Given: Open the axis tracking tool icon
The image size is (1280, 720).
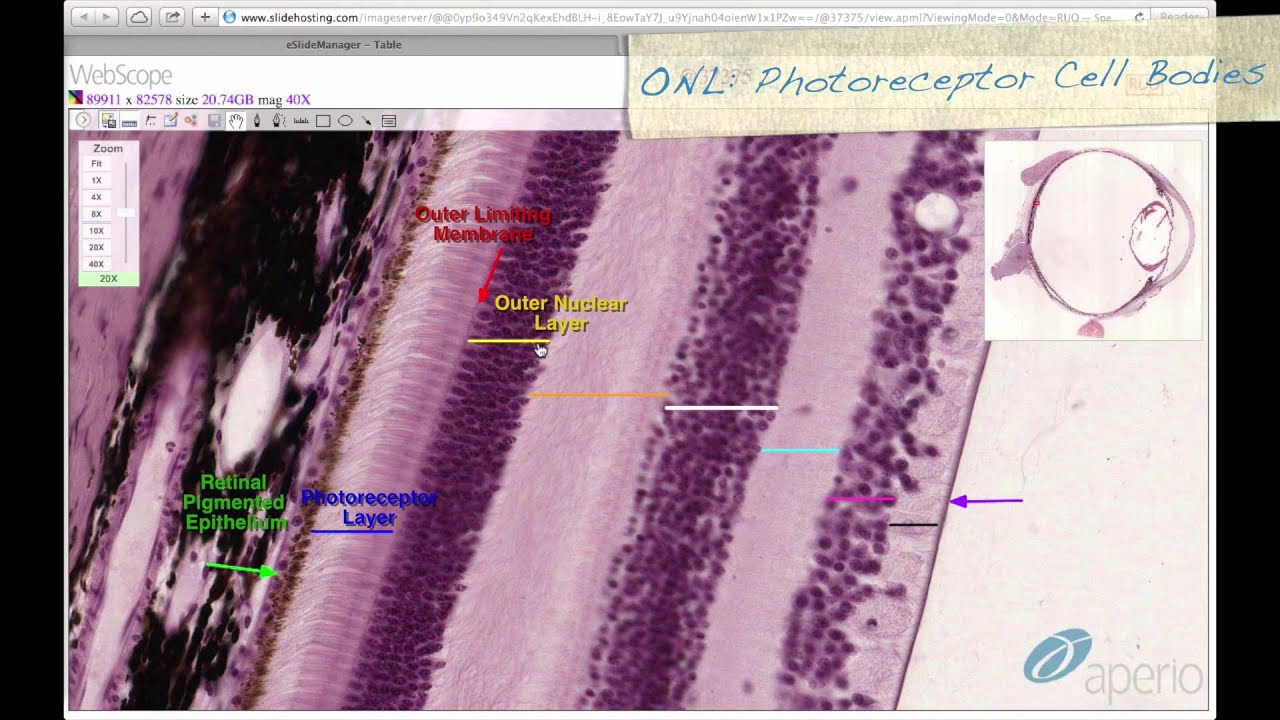Looking at the screenshot, I should (150, 121).
